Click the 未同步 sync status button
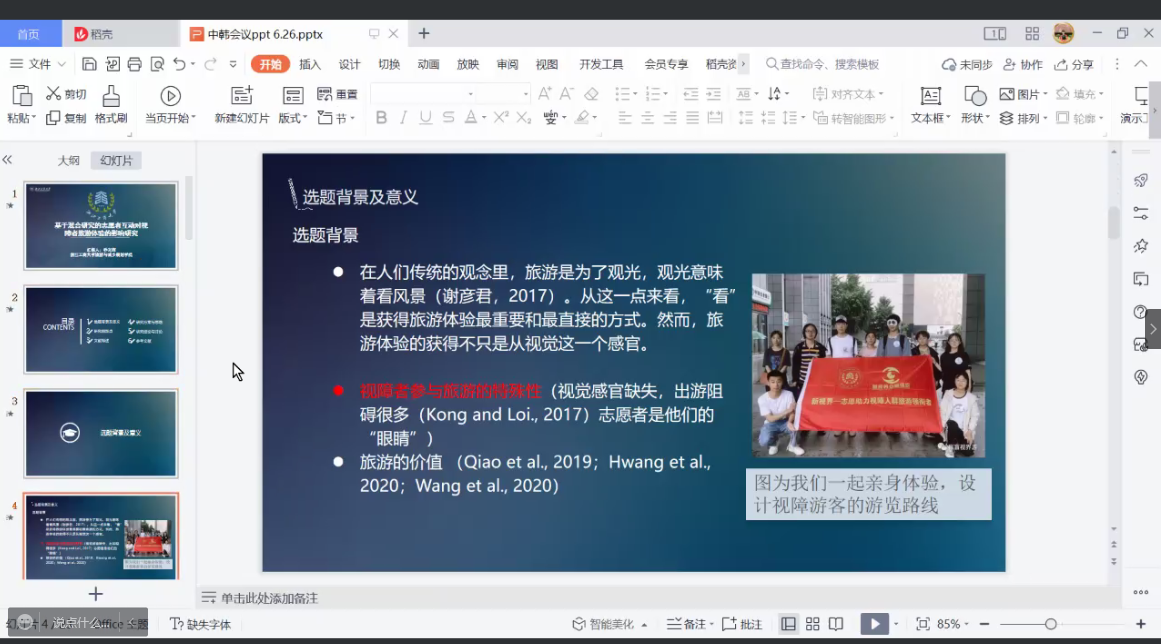Viewport: 1161px width, 644px height. tap(967, 64)
